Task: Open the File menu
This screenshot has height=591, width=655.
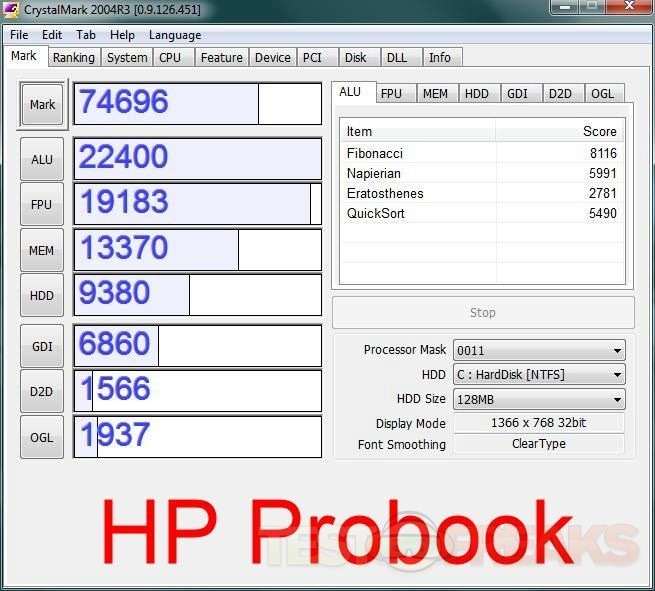Action: (x=19, y=35)
